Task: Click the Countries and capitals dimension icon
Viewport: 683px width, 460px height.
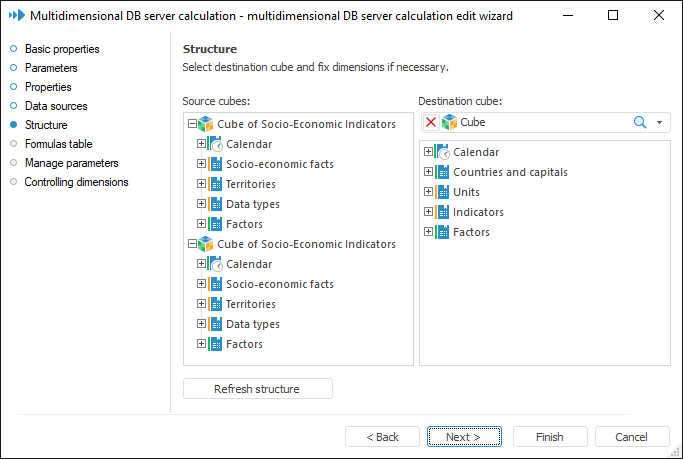Action: (443, 172)
